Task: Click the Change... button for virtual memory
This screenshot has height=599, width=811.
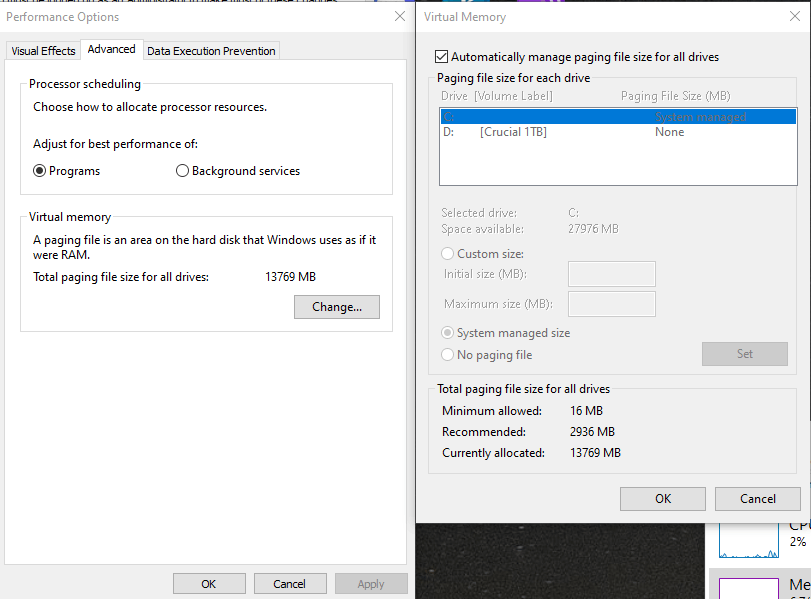Action: click(337, 307)
